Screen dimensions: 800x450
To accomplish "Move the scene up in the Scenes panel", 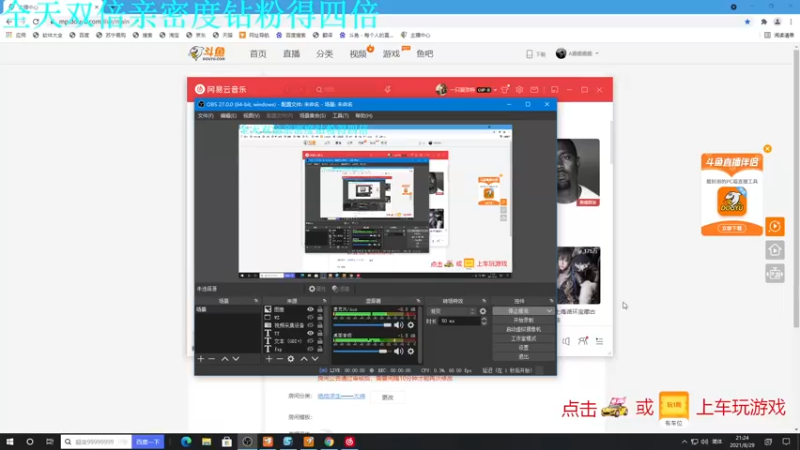I will coord(224,359).
